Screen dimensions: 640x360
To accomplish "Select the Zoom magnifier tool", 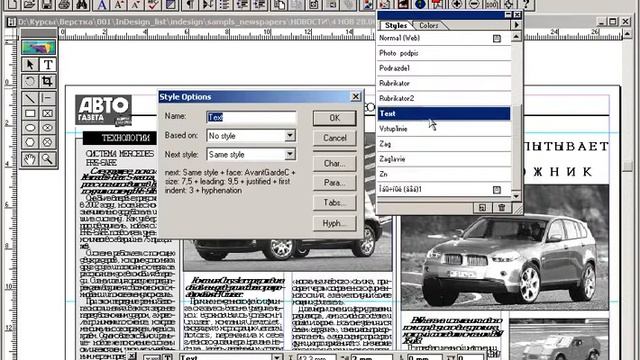I will [x=48, y=159].
